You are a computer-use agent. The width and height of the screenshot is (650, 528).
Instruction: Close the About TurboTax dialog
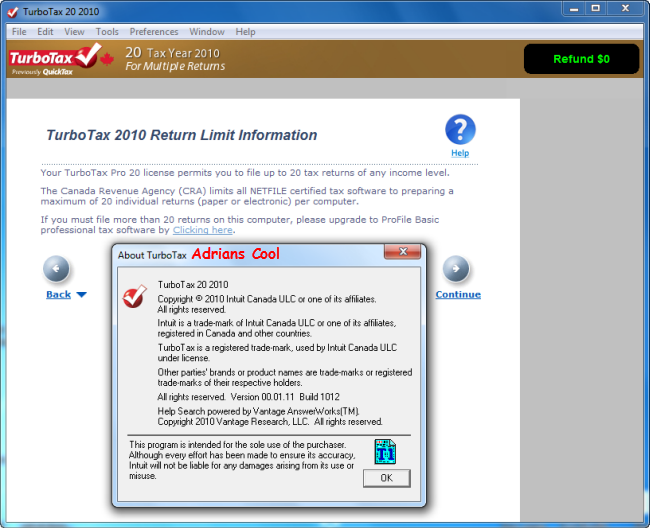pyautogui.click(x=403, y=252)
